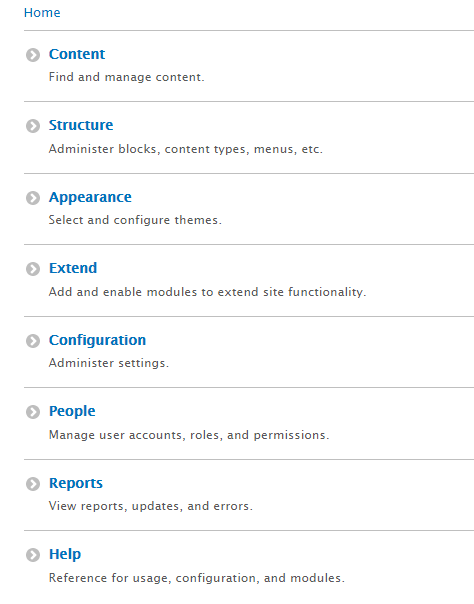Screen dimensions: 474x604
Task: Click the 'Find and manage content.' description
Action: click(127, 77)
